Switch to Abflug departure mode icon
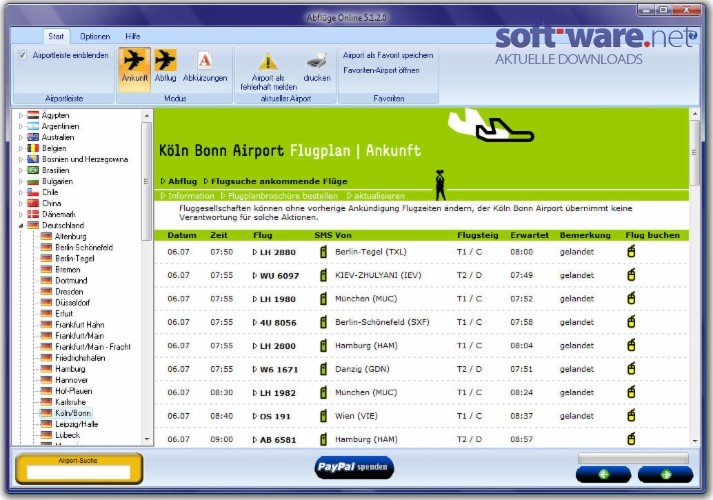This screenshot has width=713, height=500. tap(165, 66)
